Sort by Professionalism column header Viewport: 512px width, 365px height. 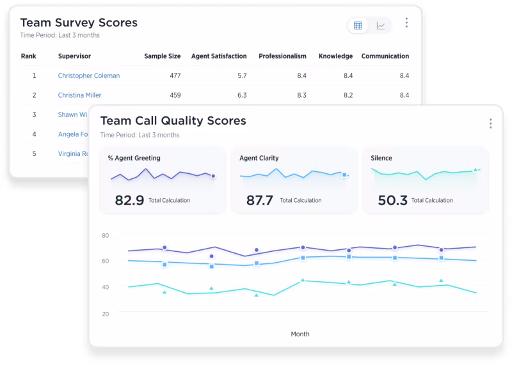282,56
